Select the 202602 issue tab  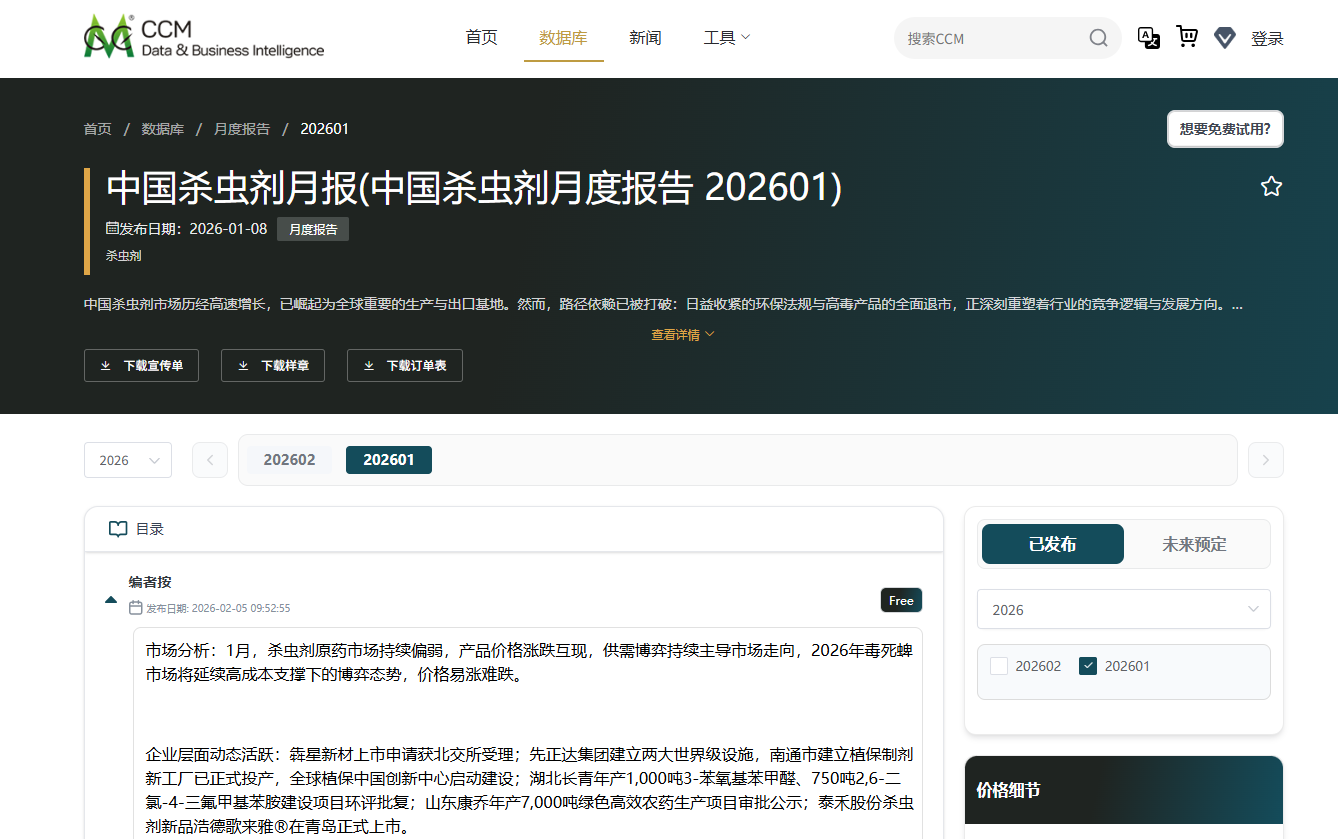click(289, 460)
